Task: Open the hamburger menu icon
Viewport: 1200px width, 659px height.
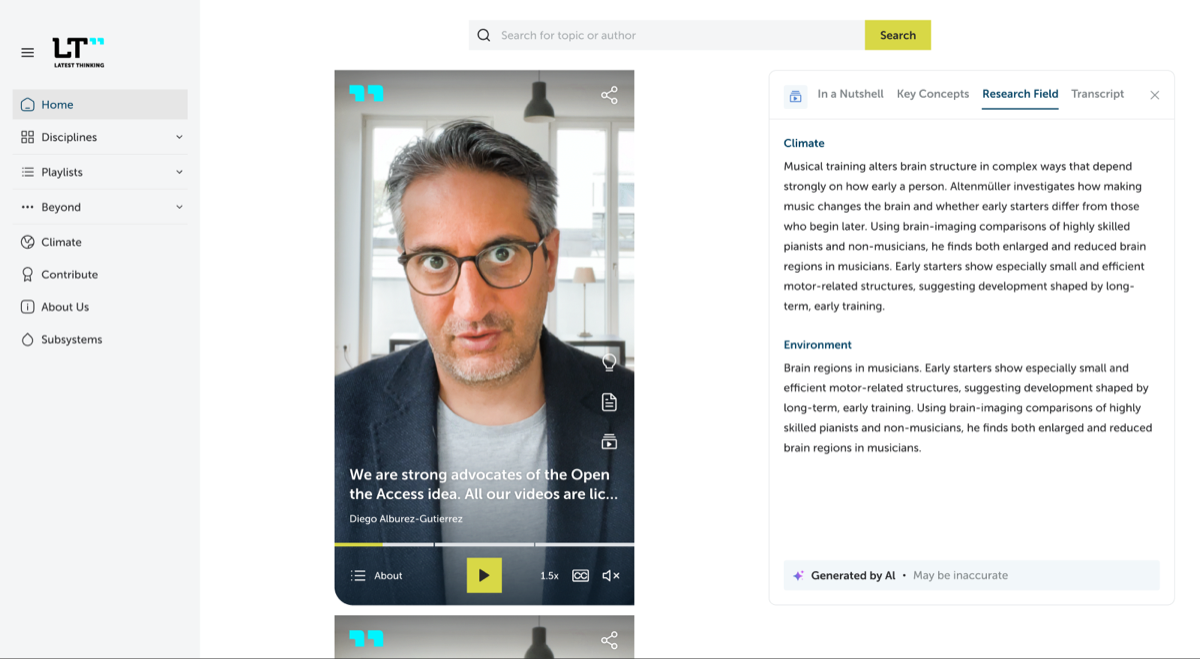Action: [27, 52]
